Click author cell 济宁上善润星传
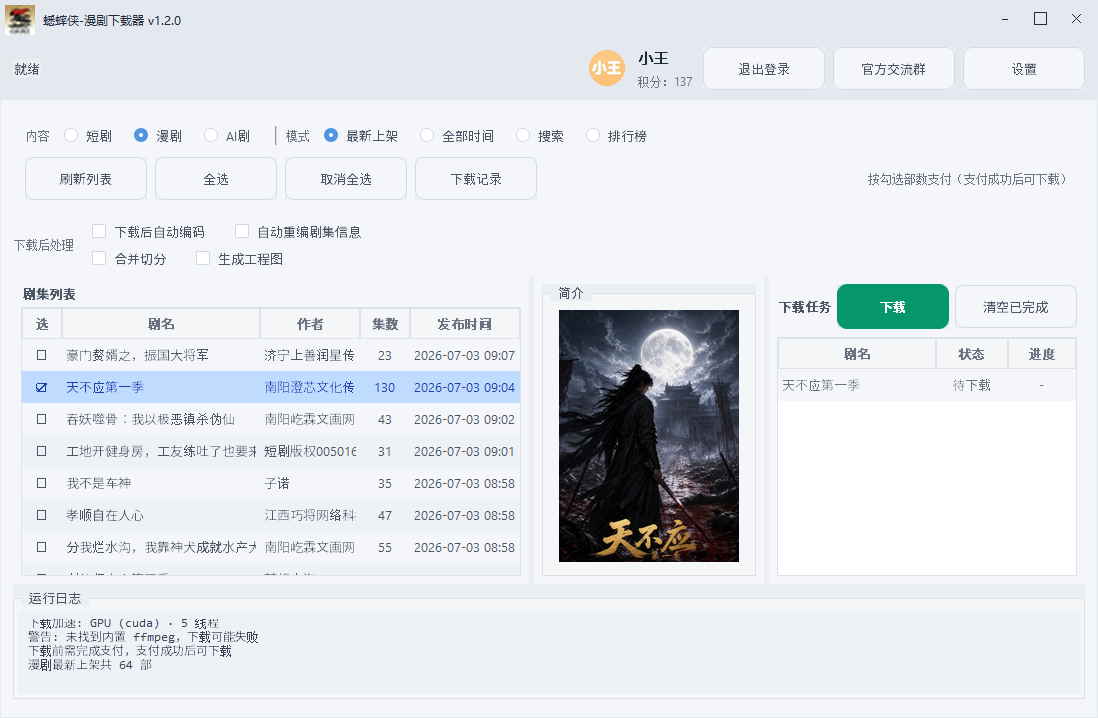The image size is (1098, 718). click(x=310, y=355)
